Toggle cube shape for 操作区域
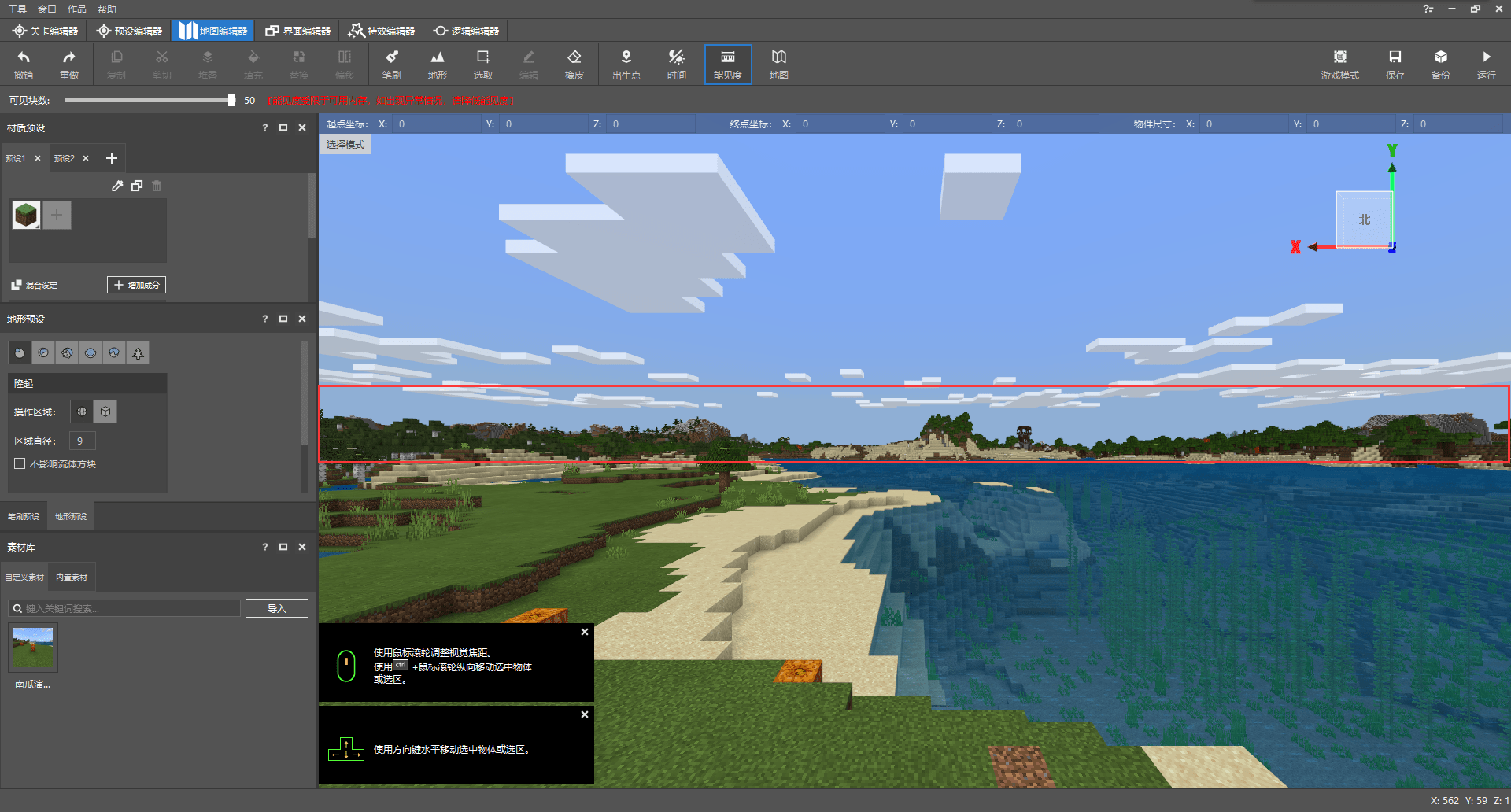 (105, 412)
